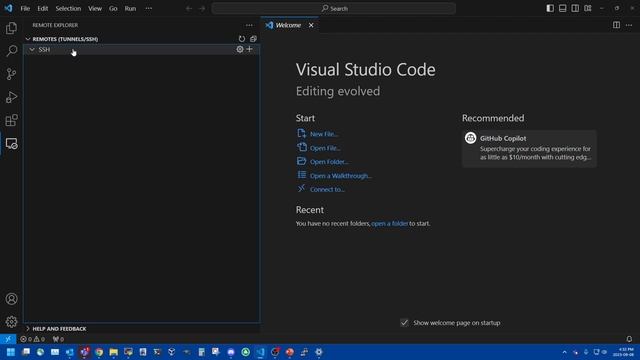Toggle primary side bar visibility
Viewport: 640px width, 360px height.
(x=550, y=8)
